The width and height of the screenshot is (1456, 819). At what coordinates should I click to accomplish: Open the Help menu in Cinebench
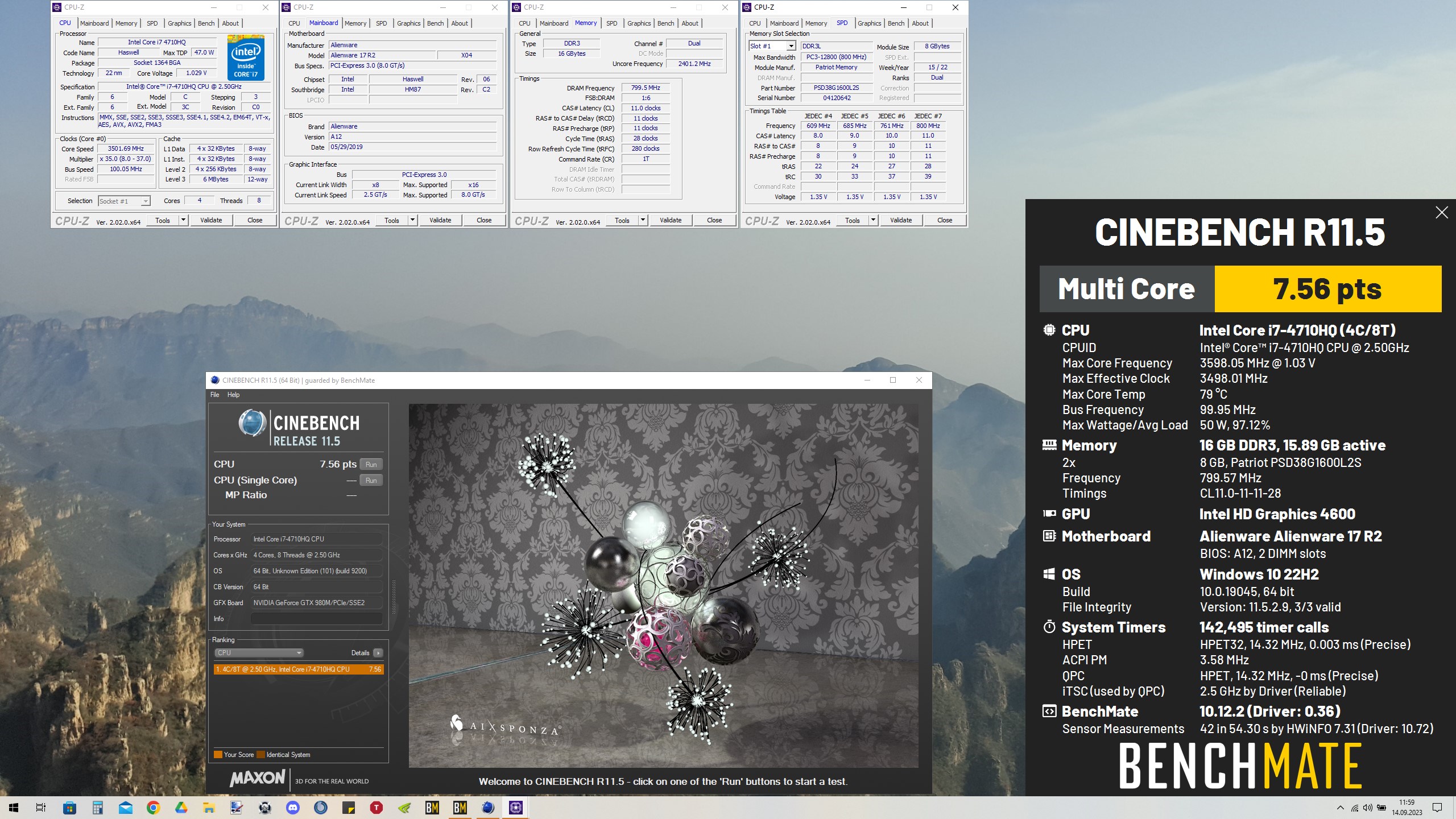(x=233, y=395)
